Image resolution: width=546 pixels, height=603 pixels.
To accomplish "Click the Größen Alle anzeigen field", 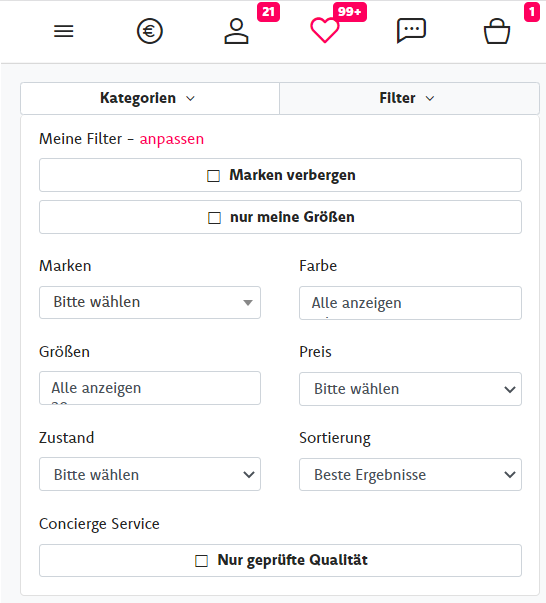I will pyautogui.click(x=150, y=388).
